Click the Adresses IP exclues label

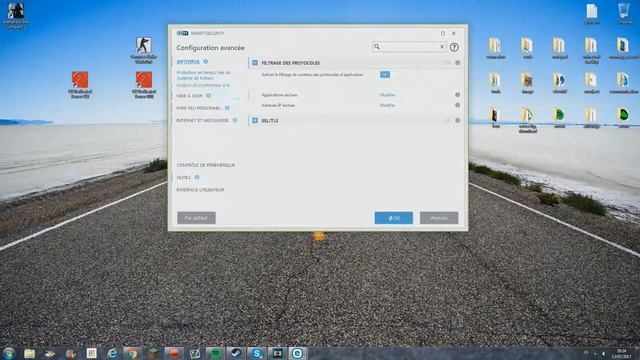pyautogui.click(x=278, y=105)
